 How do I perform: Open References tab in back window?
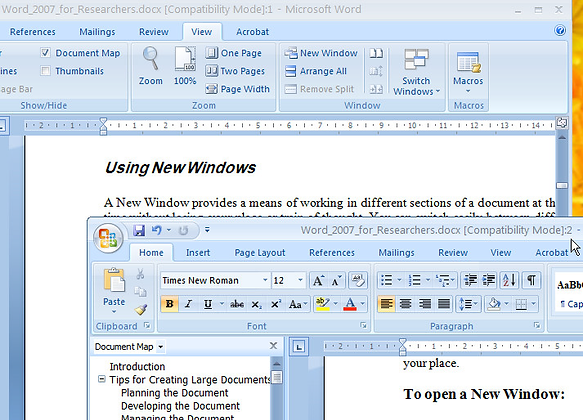pos(33,32)
